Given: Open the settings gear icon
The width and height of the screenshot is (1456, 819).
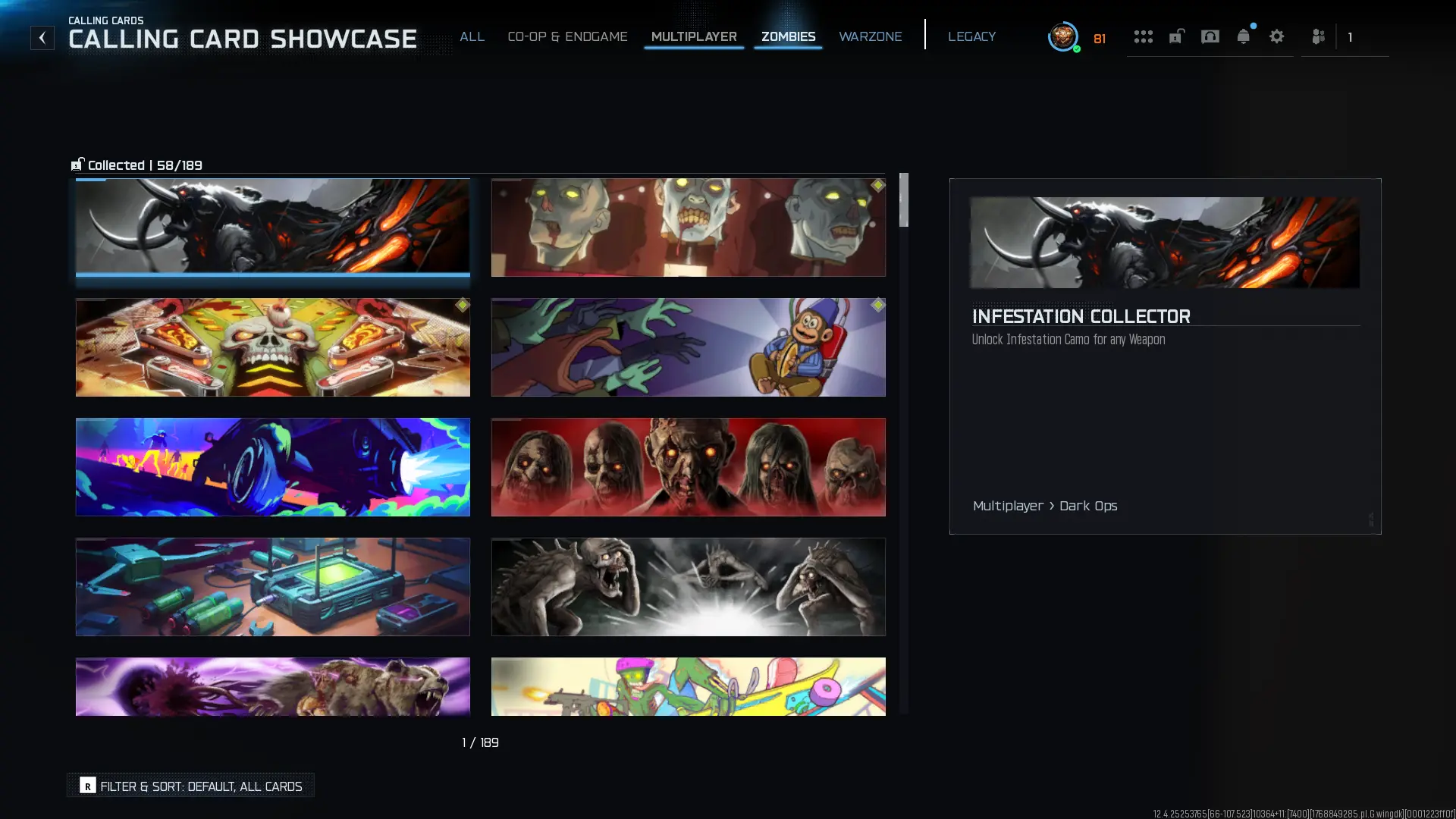Looking at the screenshot, I should (1276, 36).
